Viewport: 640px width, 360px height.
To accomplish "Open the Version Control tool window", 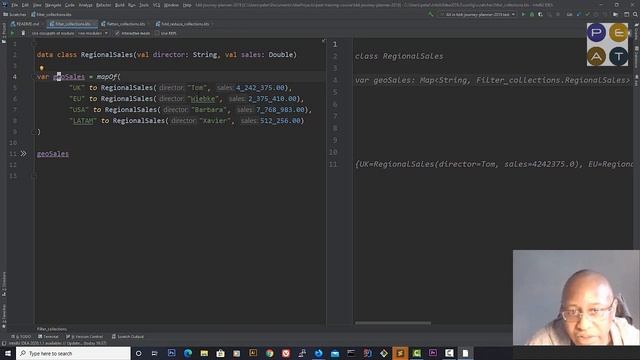I will click(x=85, y=337).
